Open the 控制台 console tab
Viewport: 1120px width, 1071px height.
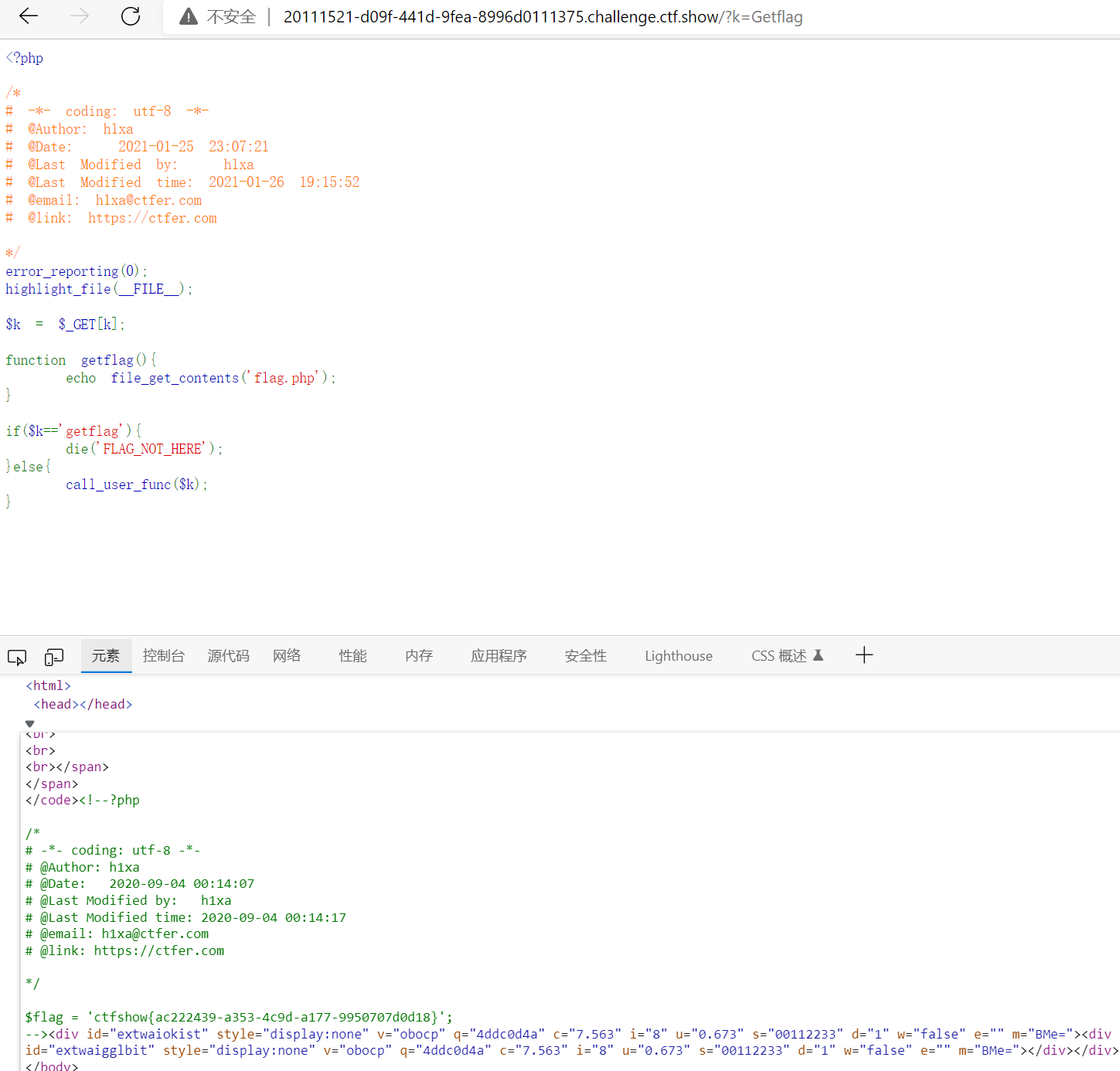(x=164, y=656)
